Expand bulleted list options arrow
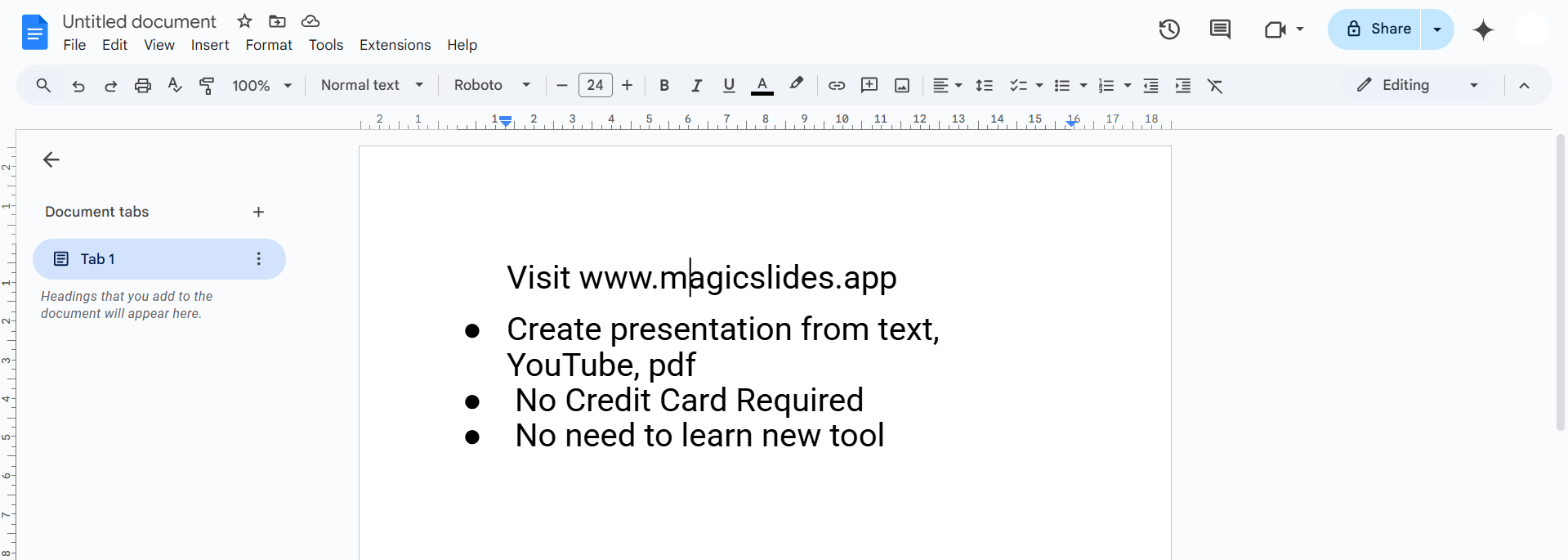The image size is (1568, 560). [1083, 85]
